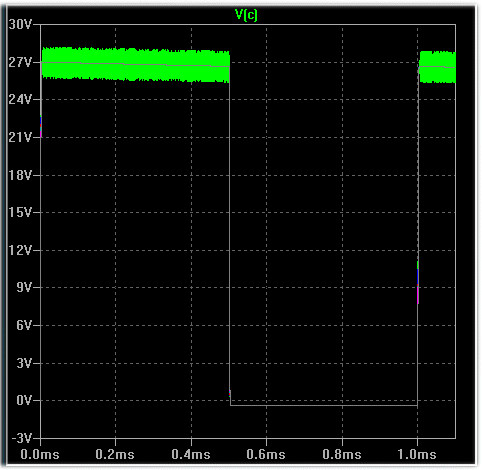Image resolution: width=482 pixels, height=470 pixels.
Task: Click the 0.8ms time axis label
Action: click(x=342, y=455)
